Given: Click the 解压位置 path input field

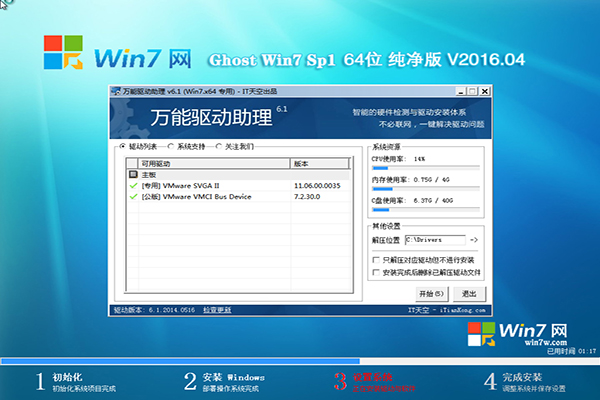Looking at the screenshot, I should click(x=435, y=240).
